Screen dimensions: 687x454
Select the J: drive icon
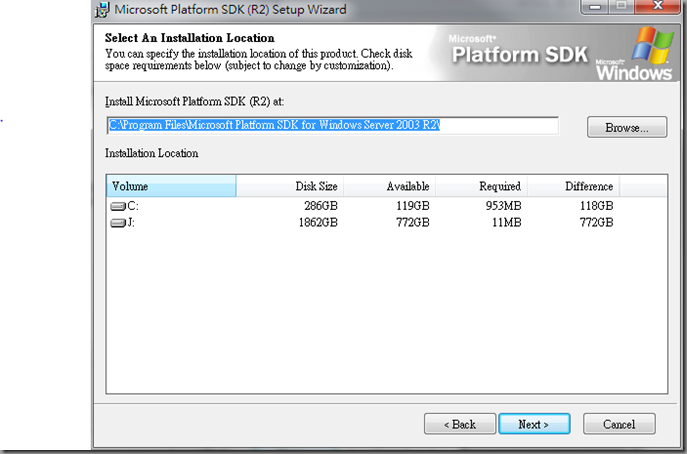(x=118, y=223)
